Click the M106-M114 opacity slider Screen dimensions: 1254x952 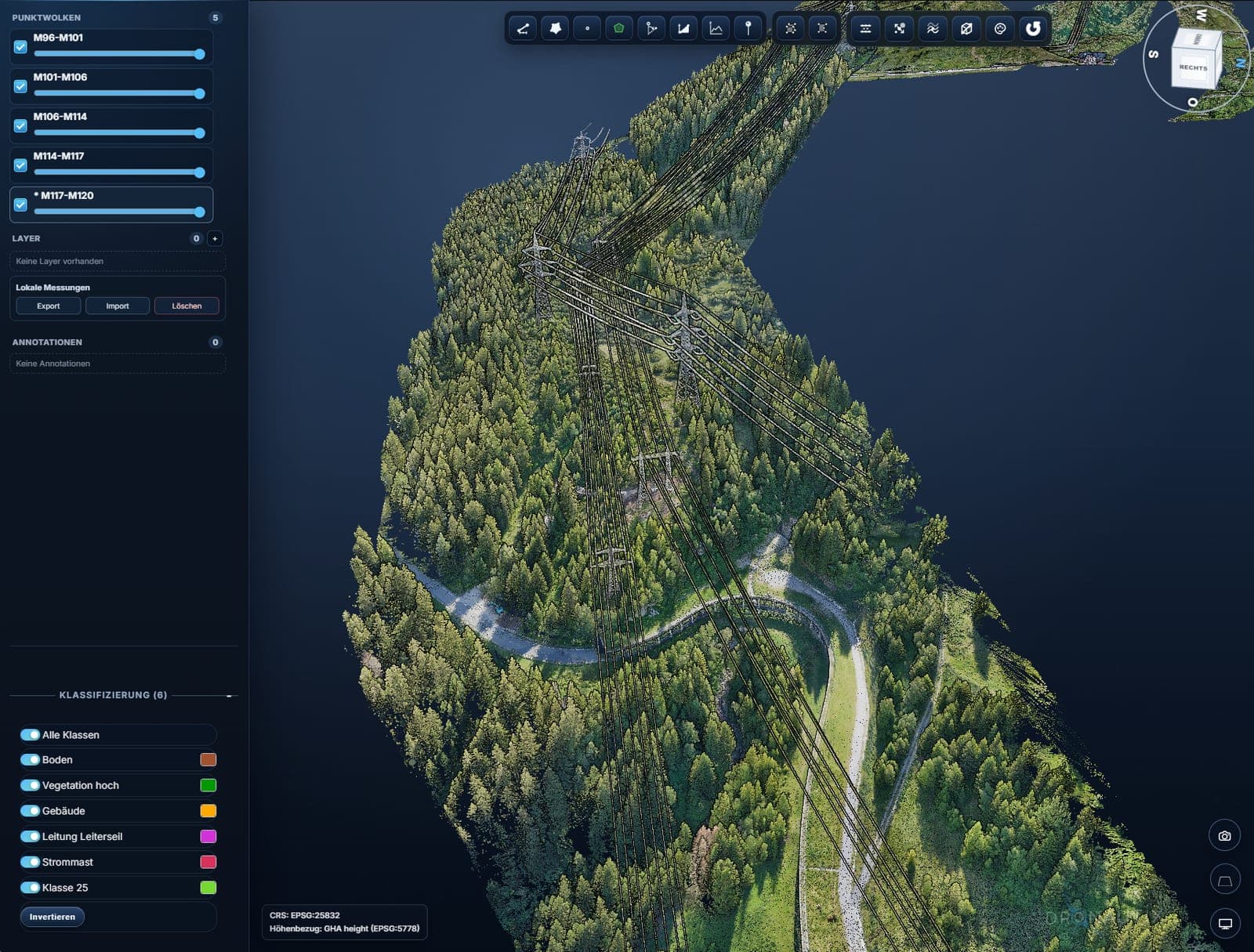point(118,133)
